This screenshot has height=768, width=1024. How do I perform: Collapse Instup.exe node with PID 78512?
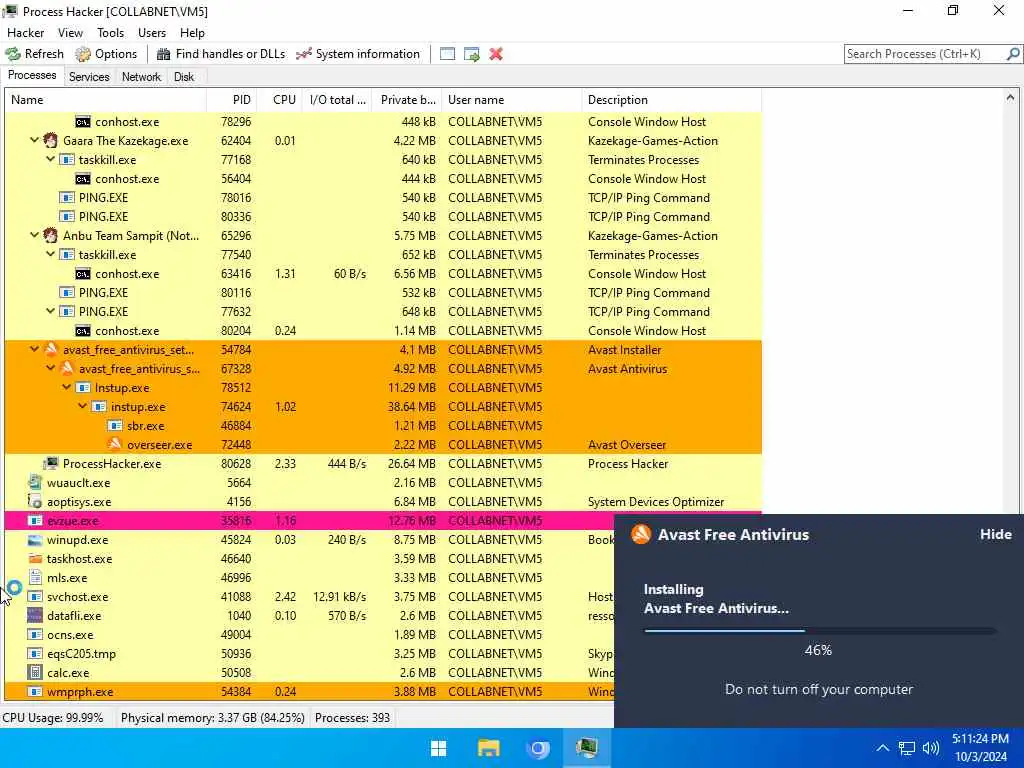(67, 388)
